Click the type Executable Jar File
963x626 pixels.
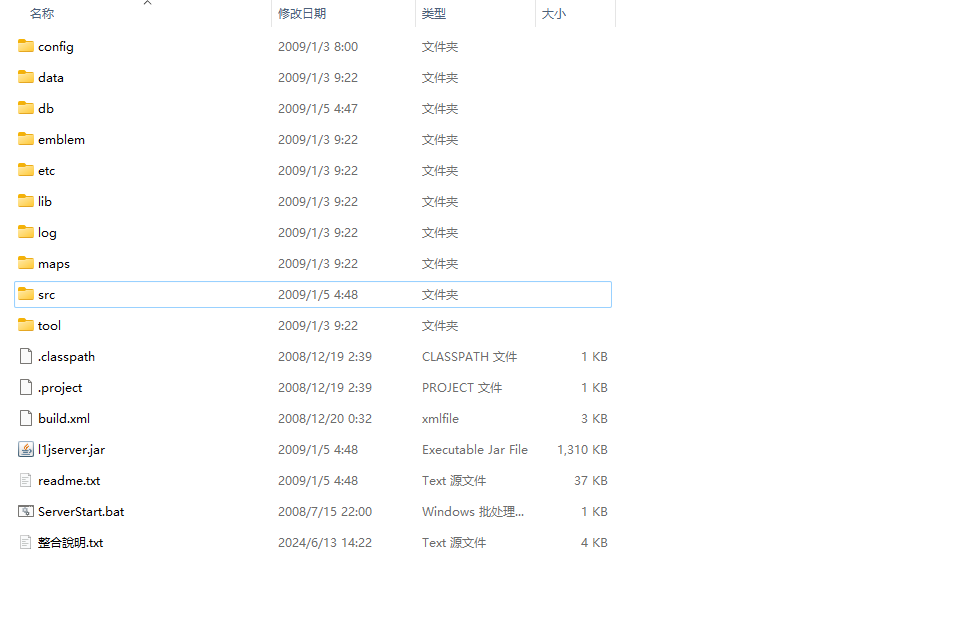coord(475,450)
